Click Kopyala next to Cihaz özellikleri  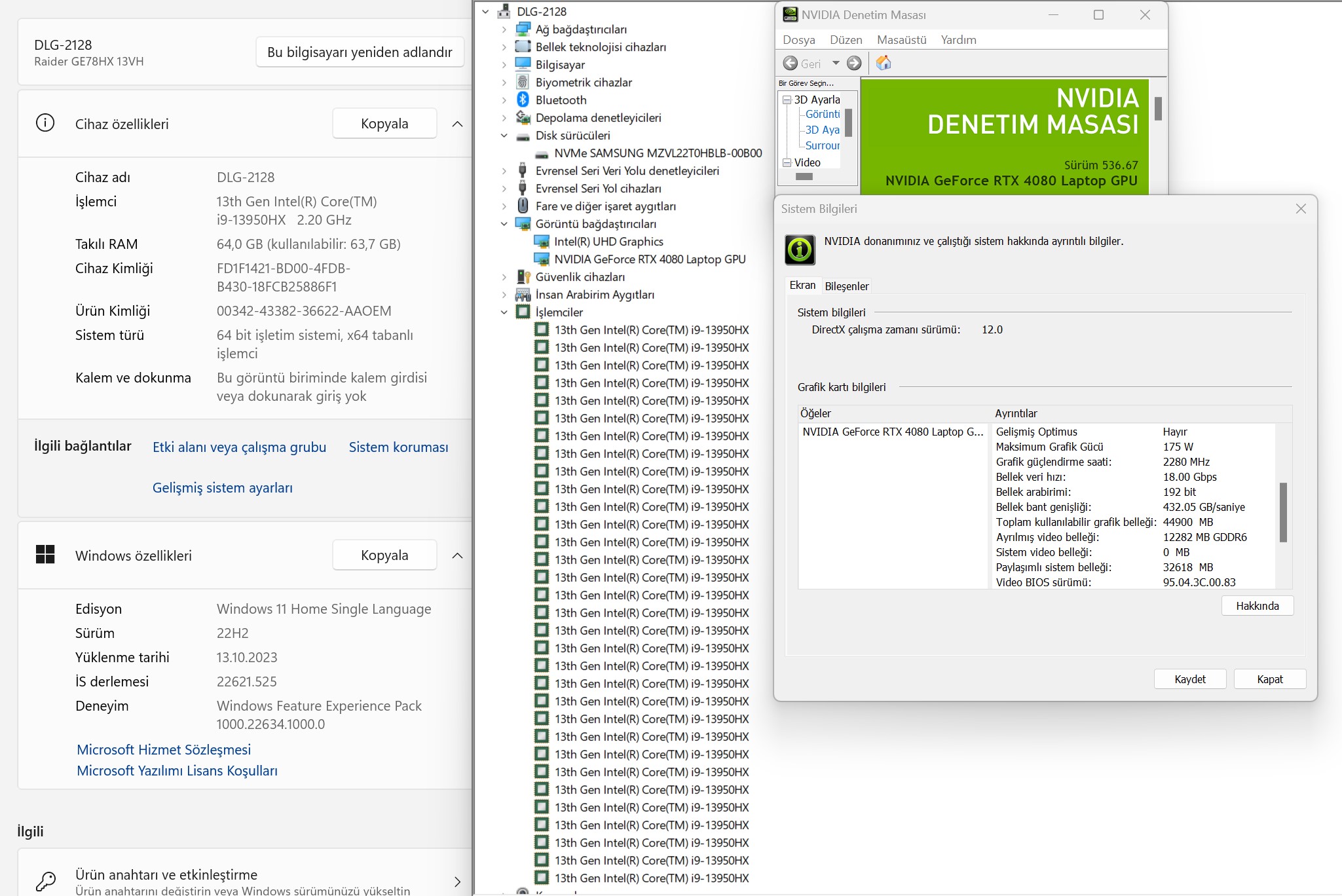click(x=384, y=123)
